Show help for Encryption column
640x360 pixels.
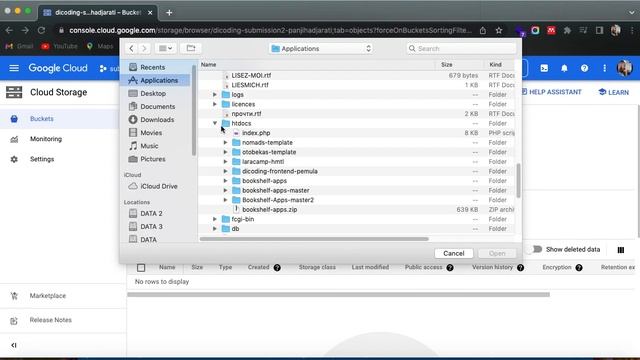579,268
